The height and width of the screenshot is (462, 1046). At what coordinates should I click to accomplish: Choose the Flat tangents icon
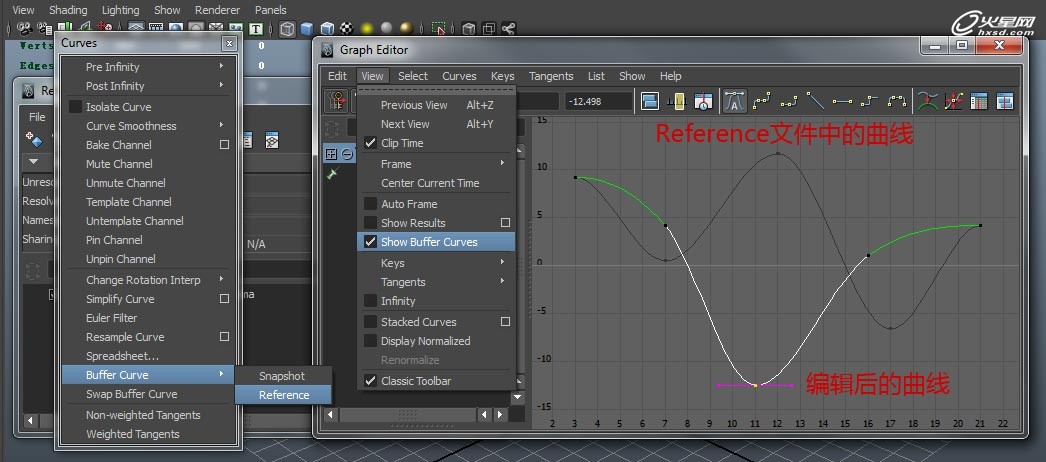point(842,101)
